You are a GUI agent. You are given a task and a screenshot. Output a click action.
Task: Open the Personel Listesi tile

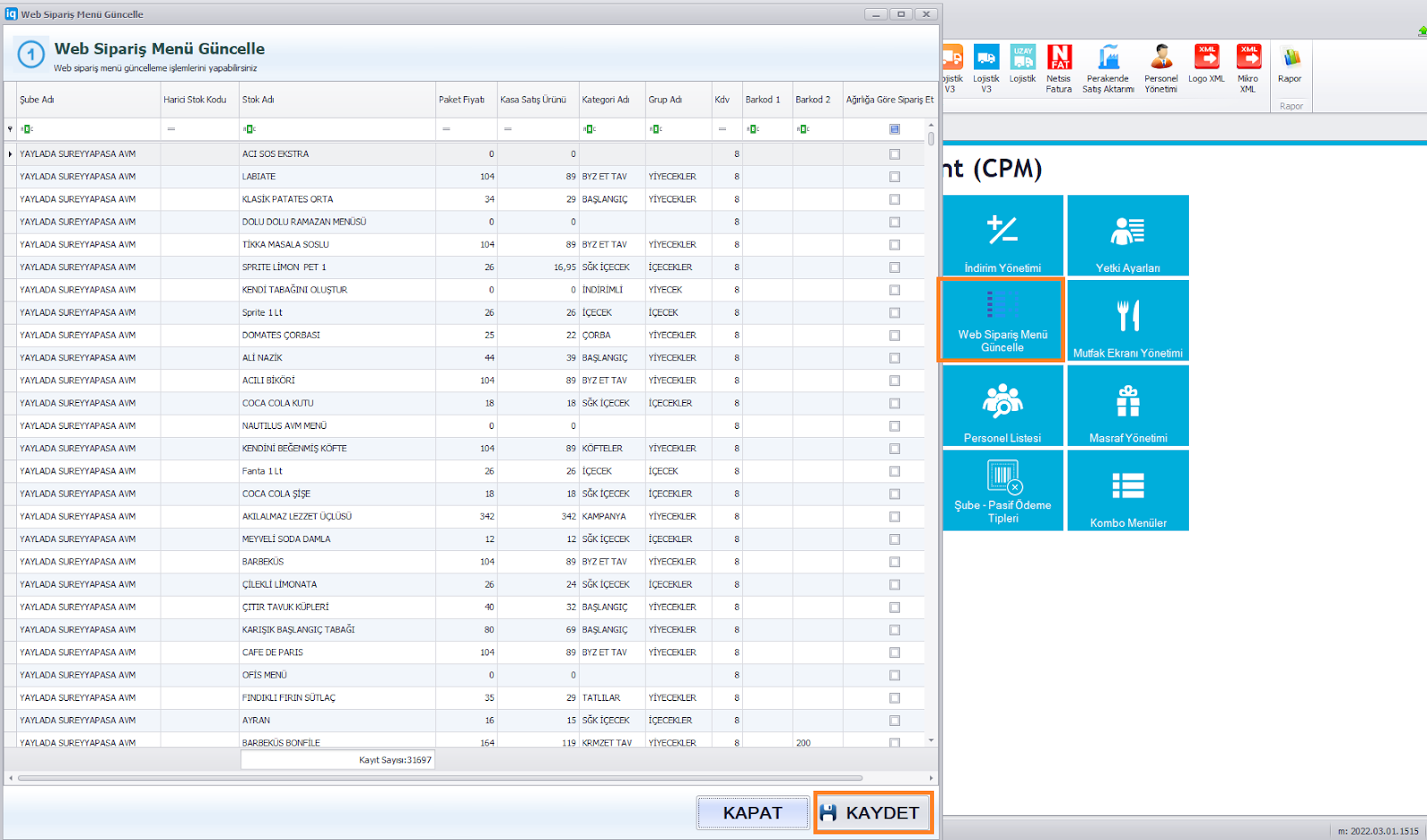(x=1002, y=406)
